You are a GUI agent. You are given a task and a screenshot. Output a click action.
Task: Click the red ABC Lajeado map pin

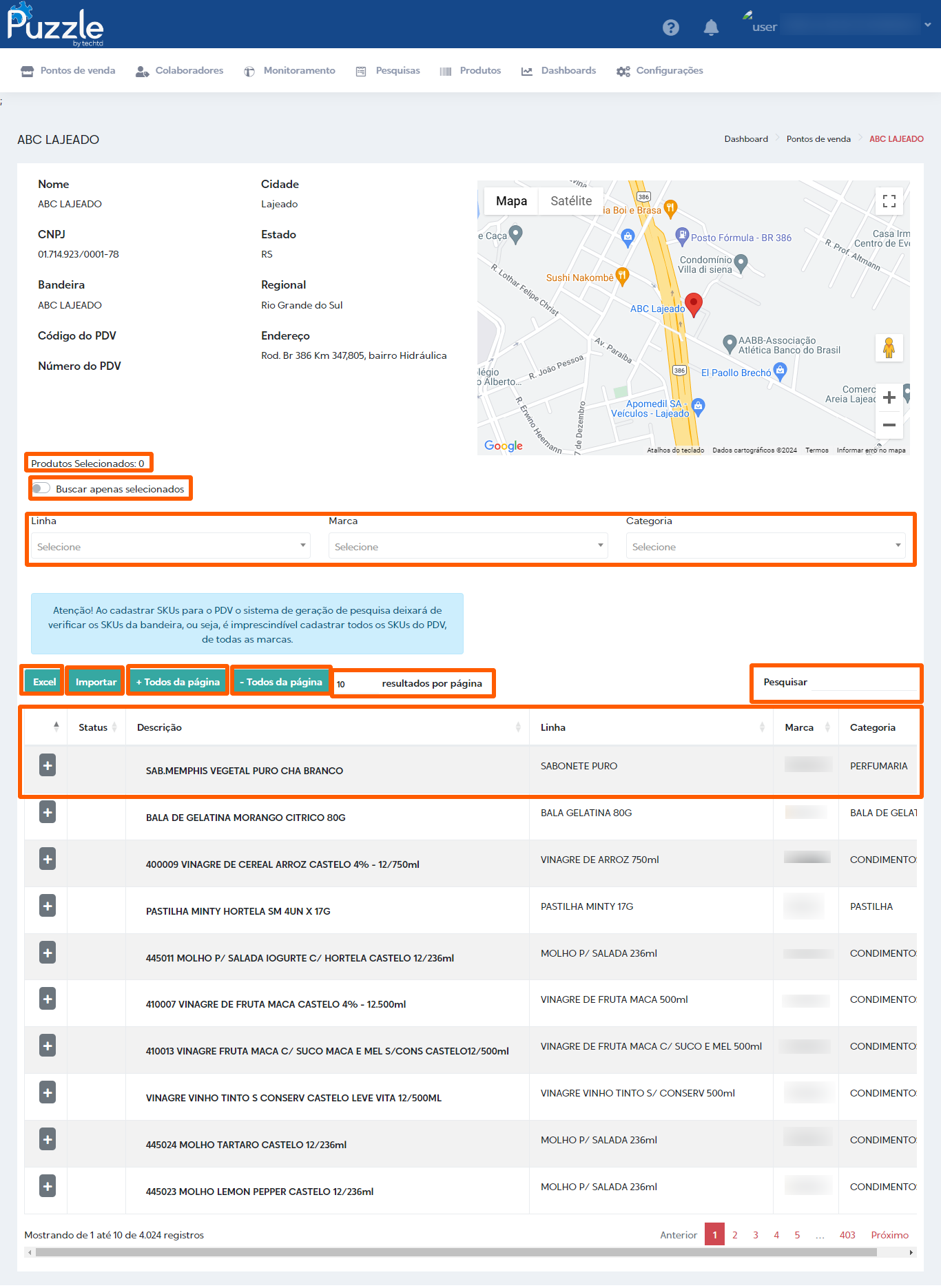[694, 304]
